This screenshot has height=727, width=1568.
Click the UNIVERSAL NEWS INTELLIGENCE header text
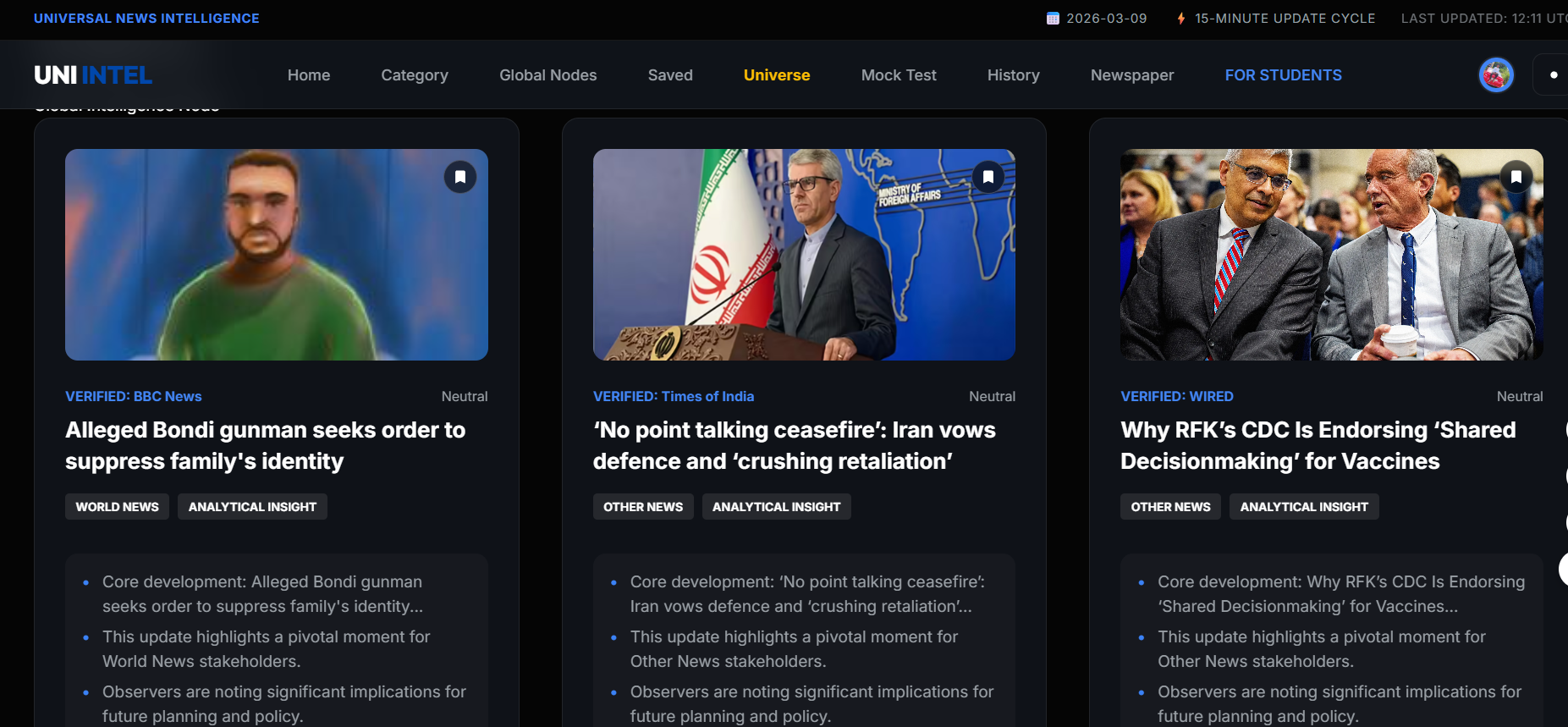[x=146, y=19]
